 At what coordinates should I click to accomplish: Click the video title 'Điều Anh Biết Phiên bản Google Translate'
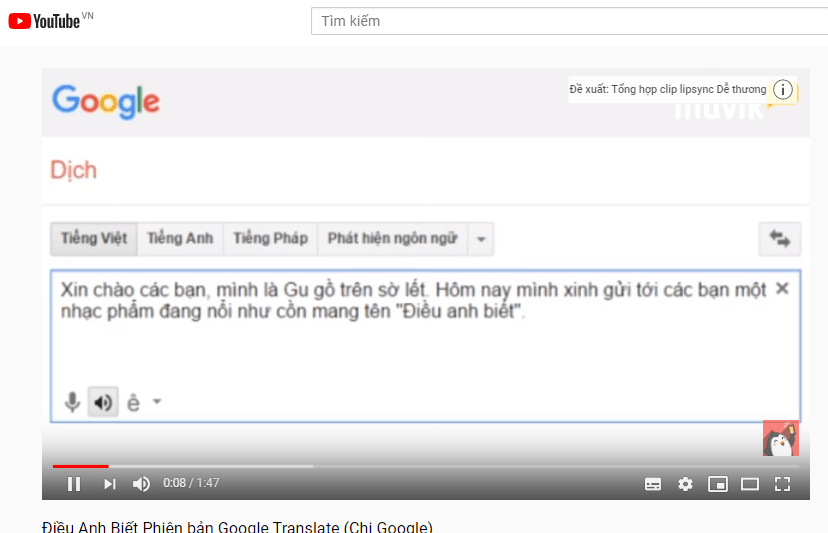click(x=237, y=527)
